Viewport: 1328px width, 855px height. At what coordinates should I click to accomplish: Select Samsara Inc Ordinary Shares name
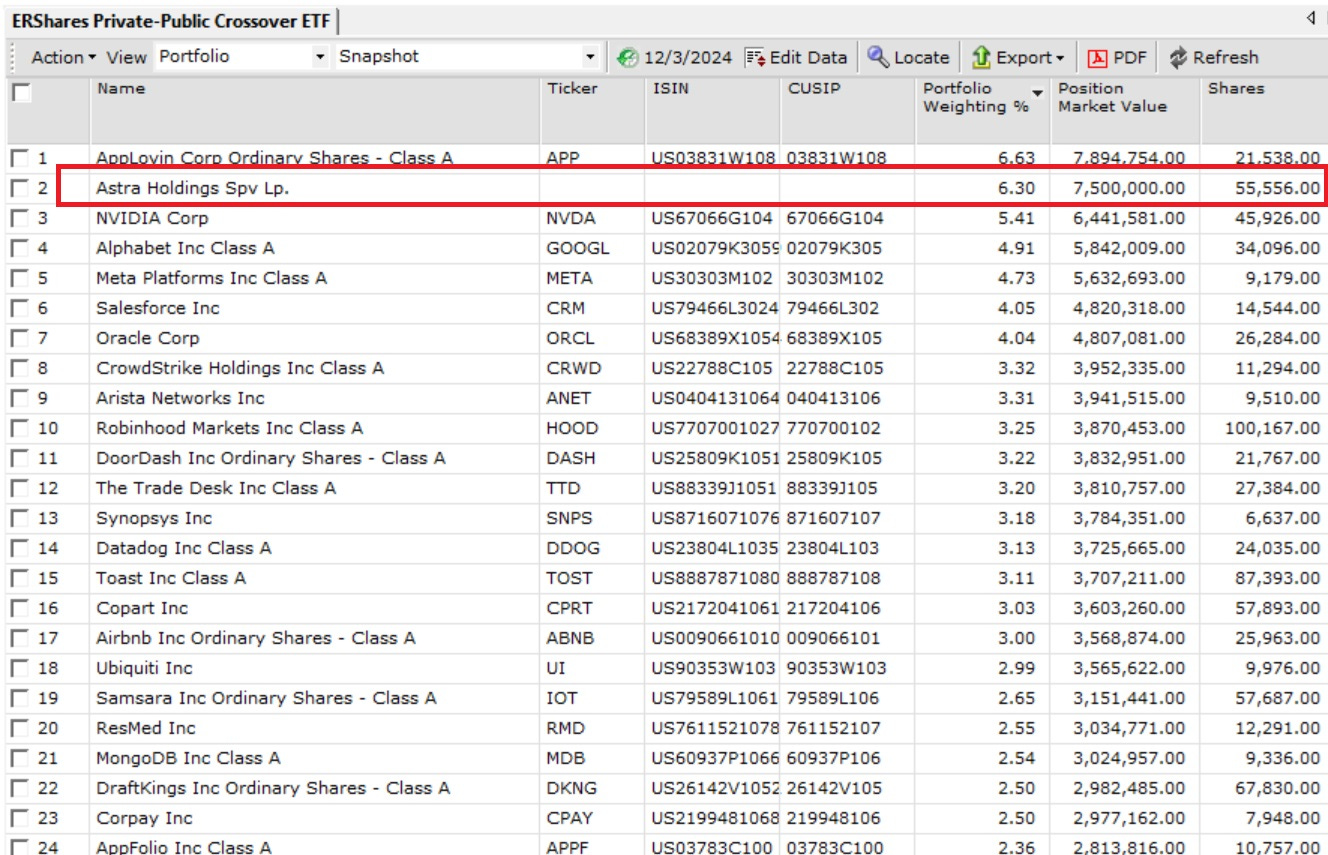(x=266, y=698)
